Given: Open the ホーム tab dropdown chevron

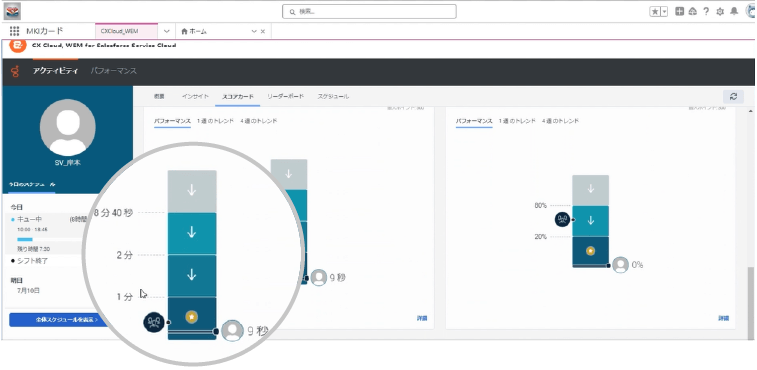Looking at the screenshot, I should (254, 31).
